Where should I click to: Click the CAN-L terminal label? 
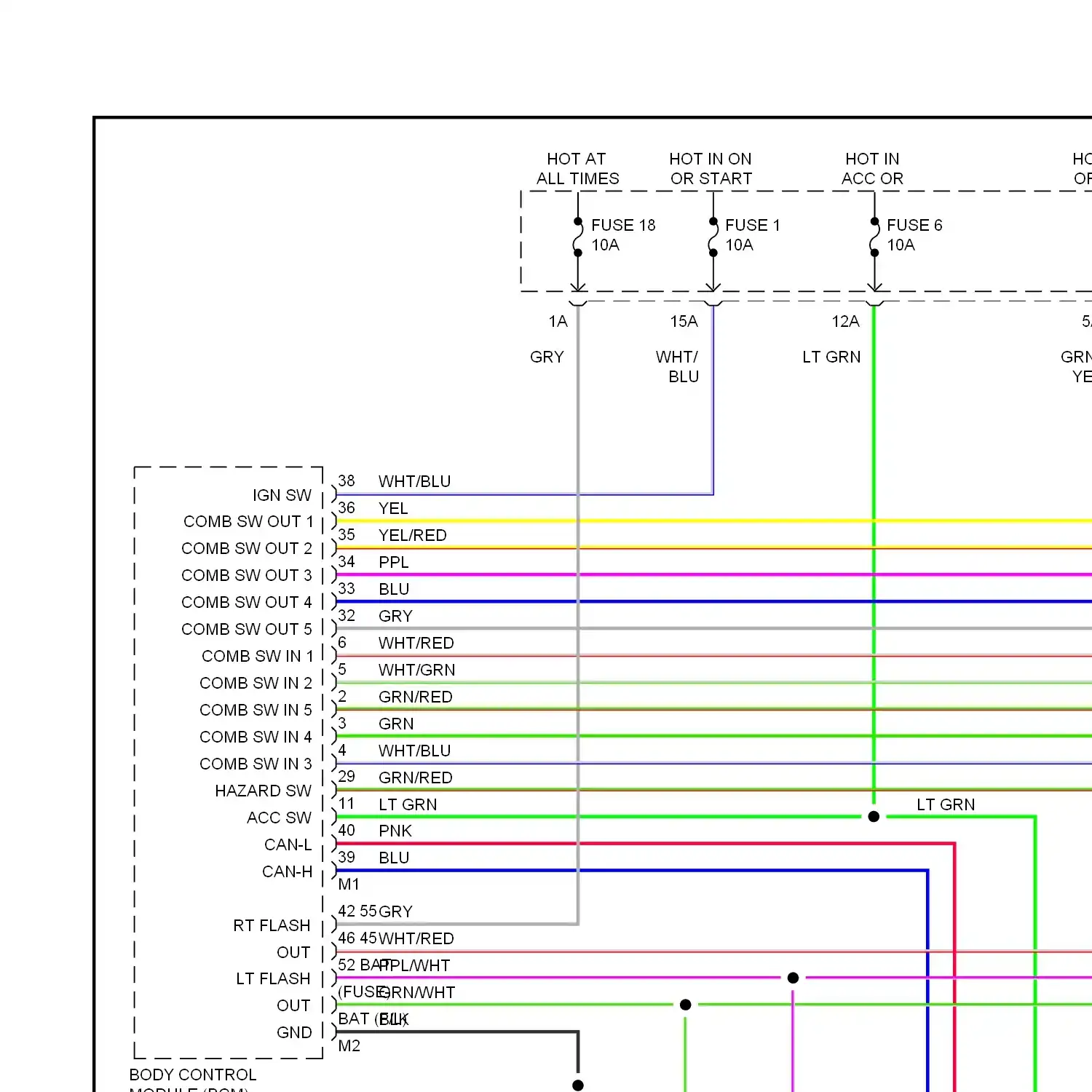(x=288, y=845)
